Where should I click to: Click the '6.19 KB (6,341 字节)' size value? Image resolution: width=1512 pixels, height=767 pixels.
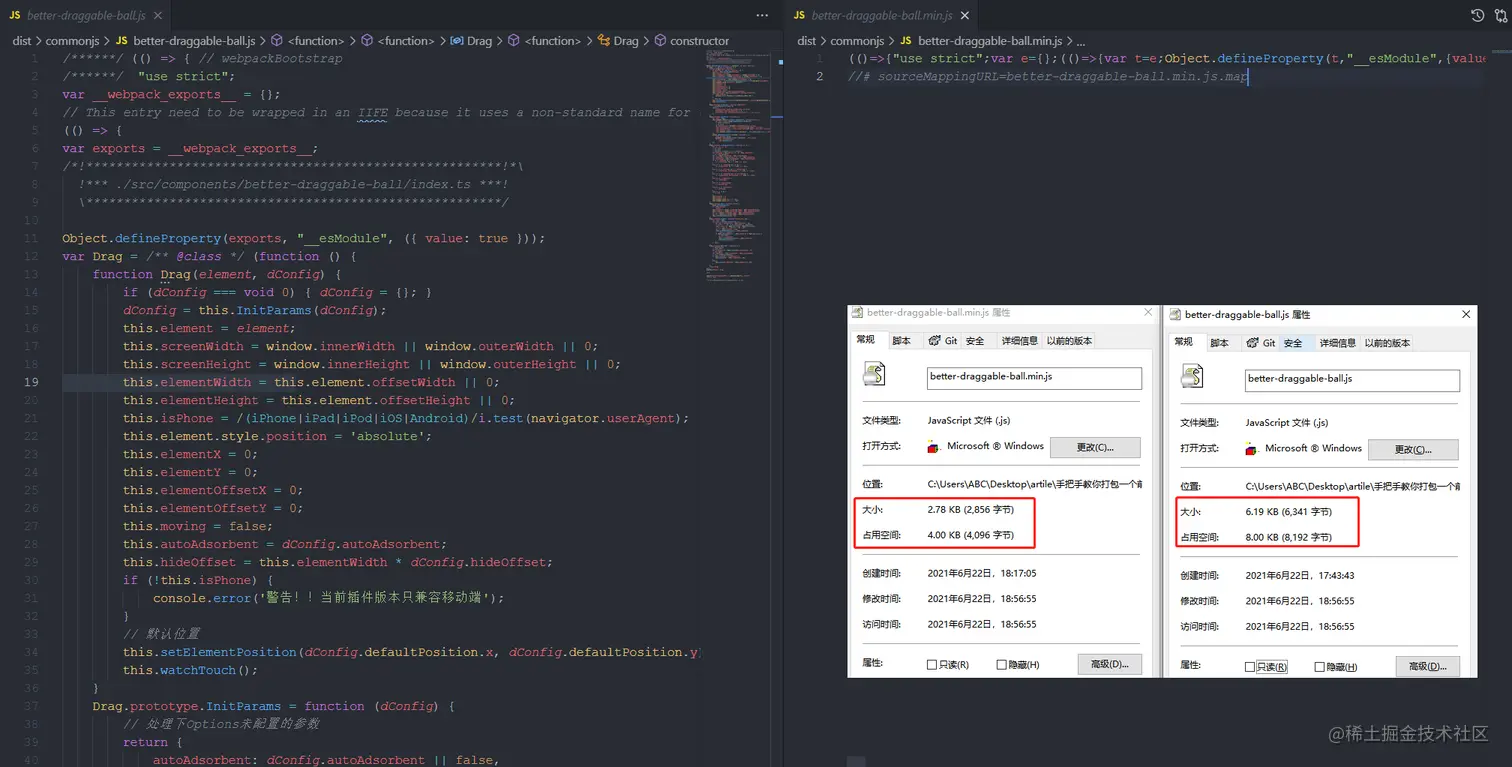click(1289, 511)
